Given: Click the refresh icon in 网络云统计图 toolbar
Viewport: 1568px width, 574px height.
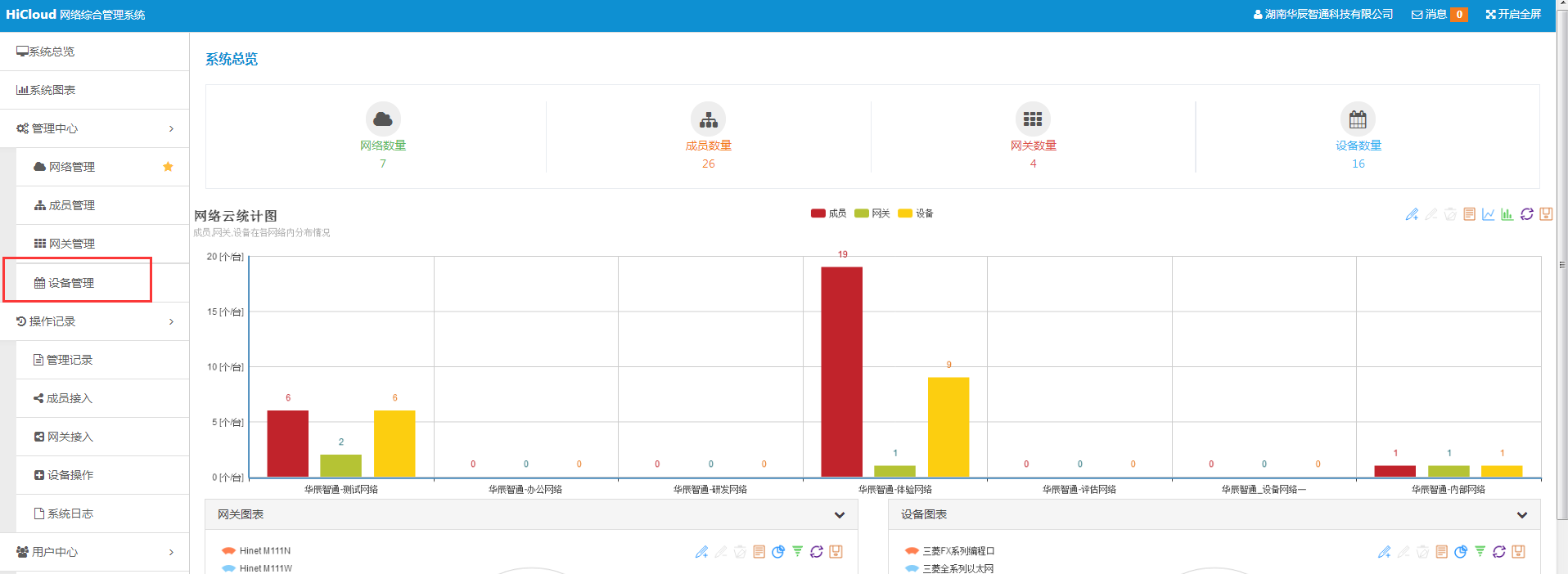Looking at the screenshot, I should (x=1526, y=214).
